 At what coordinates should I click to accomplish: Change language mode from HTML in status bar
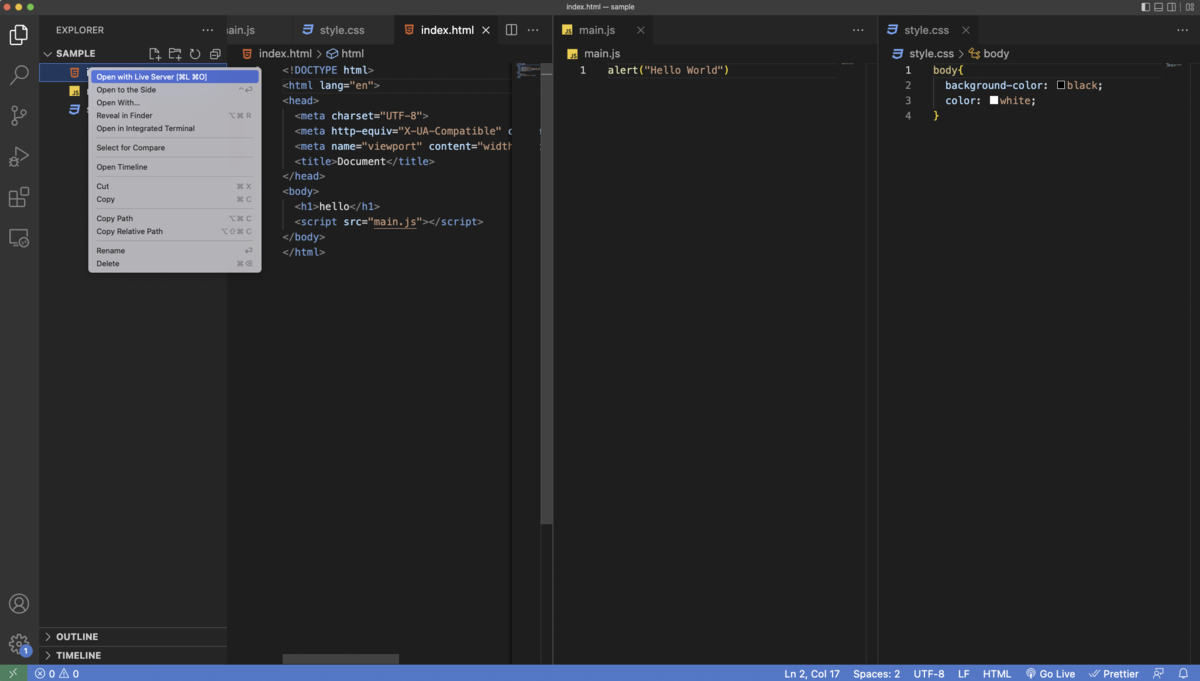point(997,673)
